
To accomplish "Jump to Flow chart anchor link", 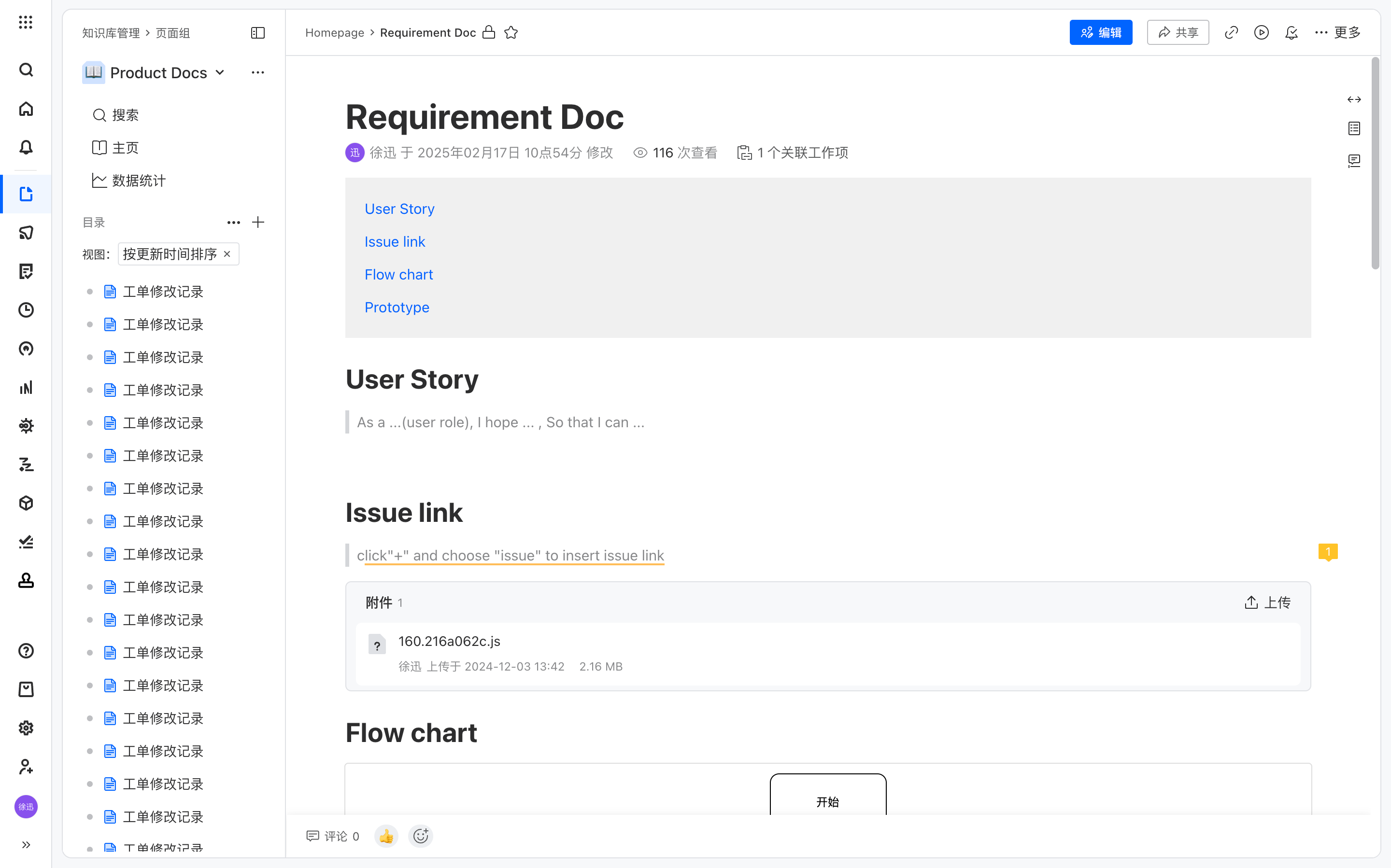I will tap(398, 274).
